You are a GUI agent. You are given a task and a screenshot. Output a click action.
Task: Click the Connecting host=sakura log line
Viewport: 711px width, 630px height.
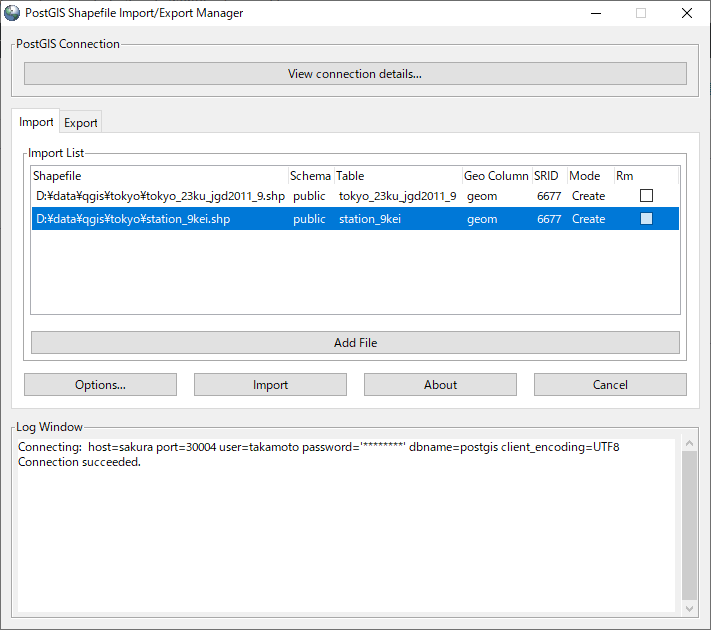(318, 447)
